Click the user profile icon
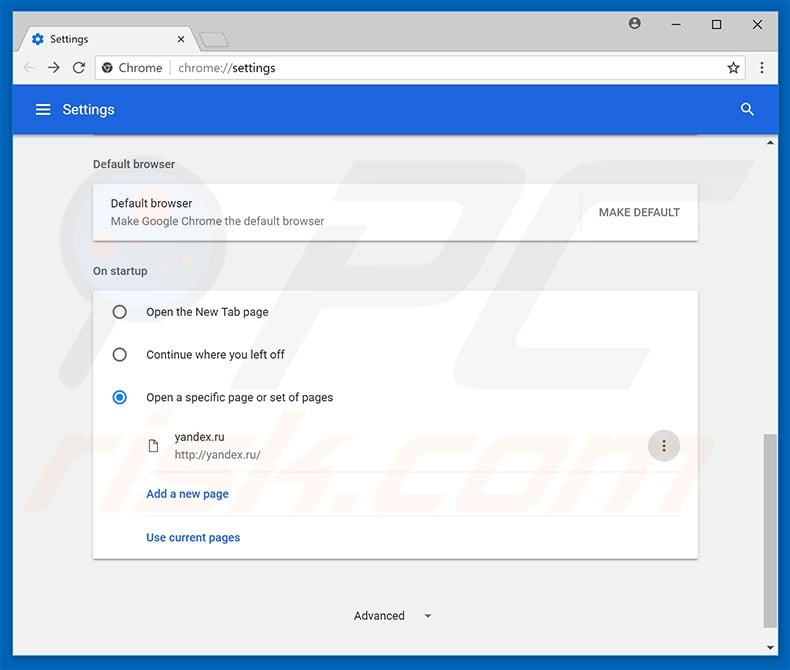 point(634,23)
